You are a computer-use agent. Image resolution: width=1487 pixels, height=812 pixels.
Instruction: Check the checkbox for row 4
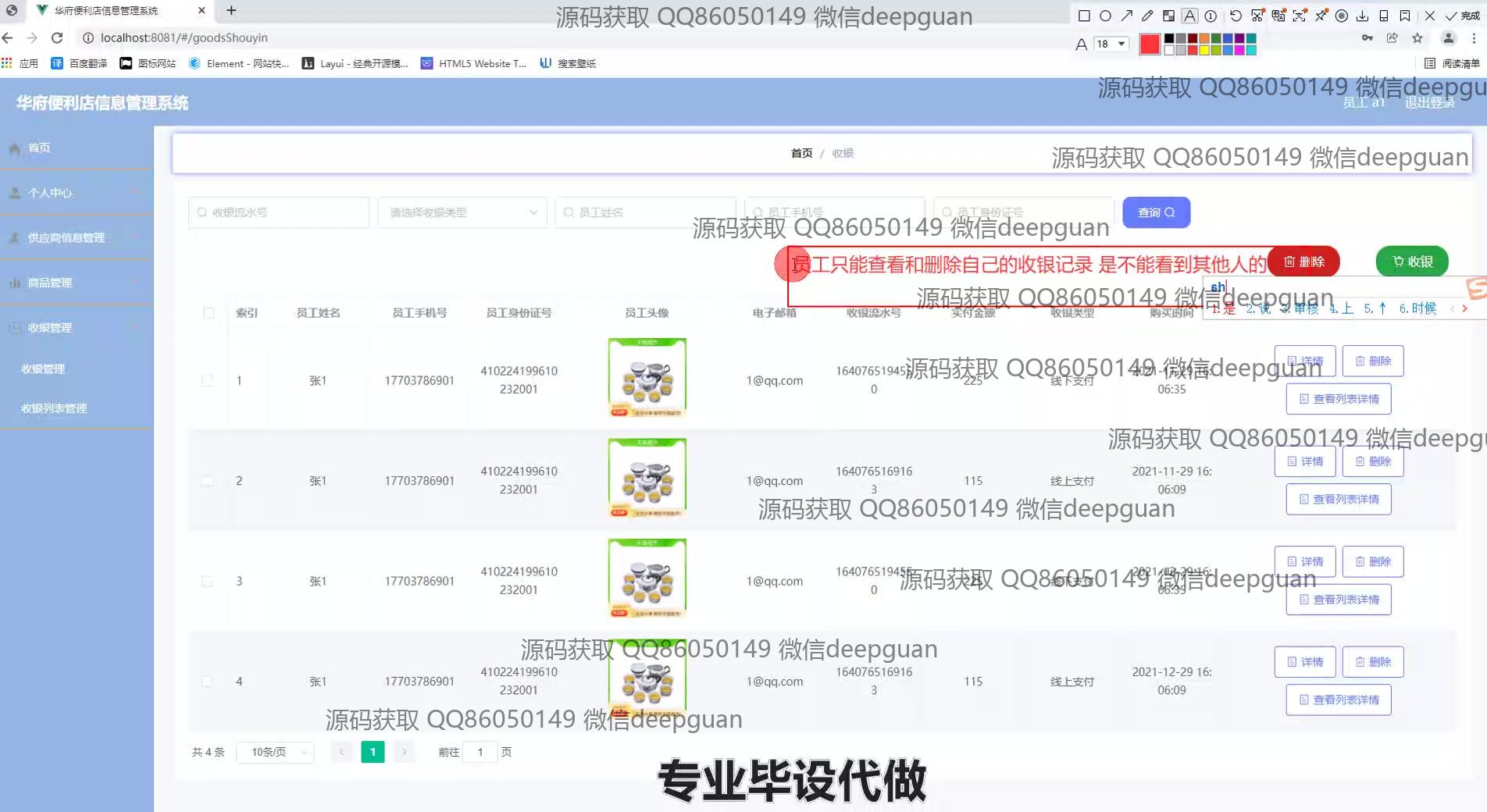click(207, 682)
